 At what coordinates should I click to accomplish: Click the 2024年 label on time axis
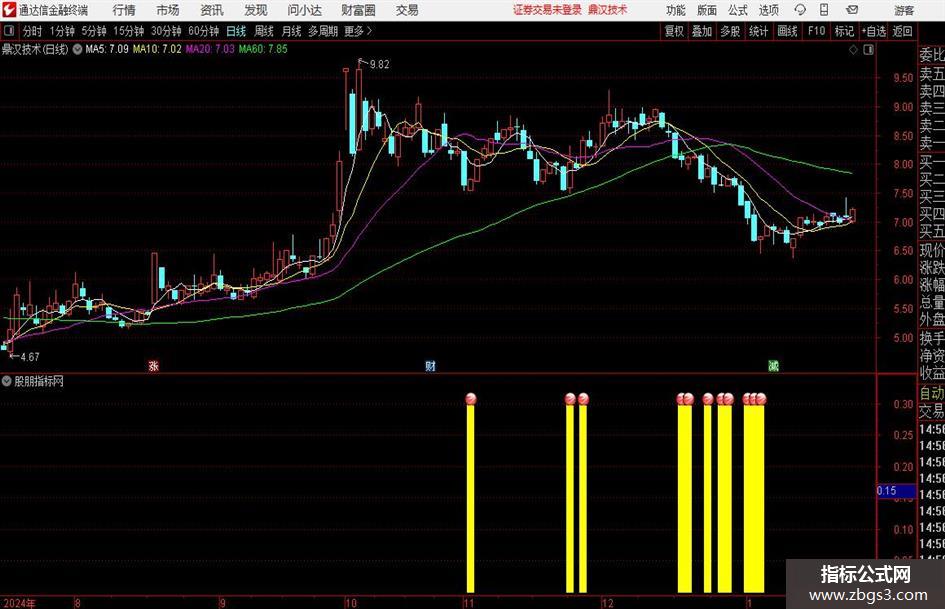tap(20, 603)
